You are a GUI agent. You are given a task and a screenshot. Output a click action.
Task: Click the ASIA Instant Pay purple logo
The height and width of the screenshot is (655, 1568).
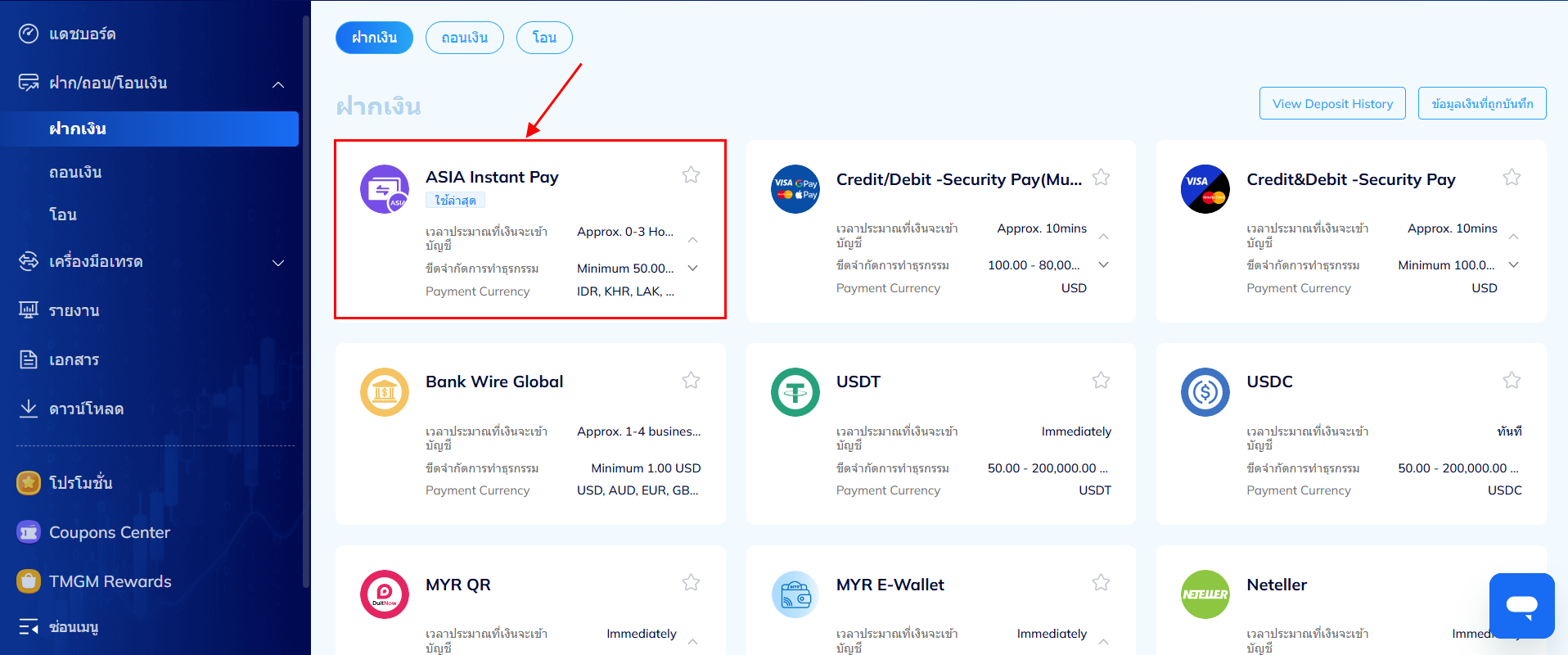385,189
